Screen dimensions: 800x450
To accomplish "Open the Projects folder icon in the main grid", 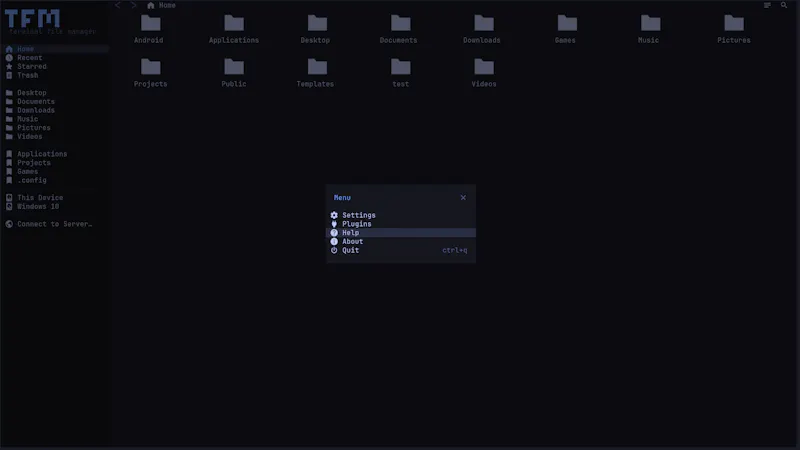I will point(150,67).
